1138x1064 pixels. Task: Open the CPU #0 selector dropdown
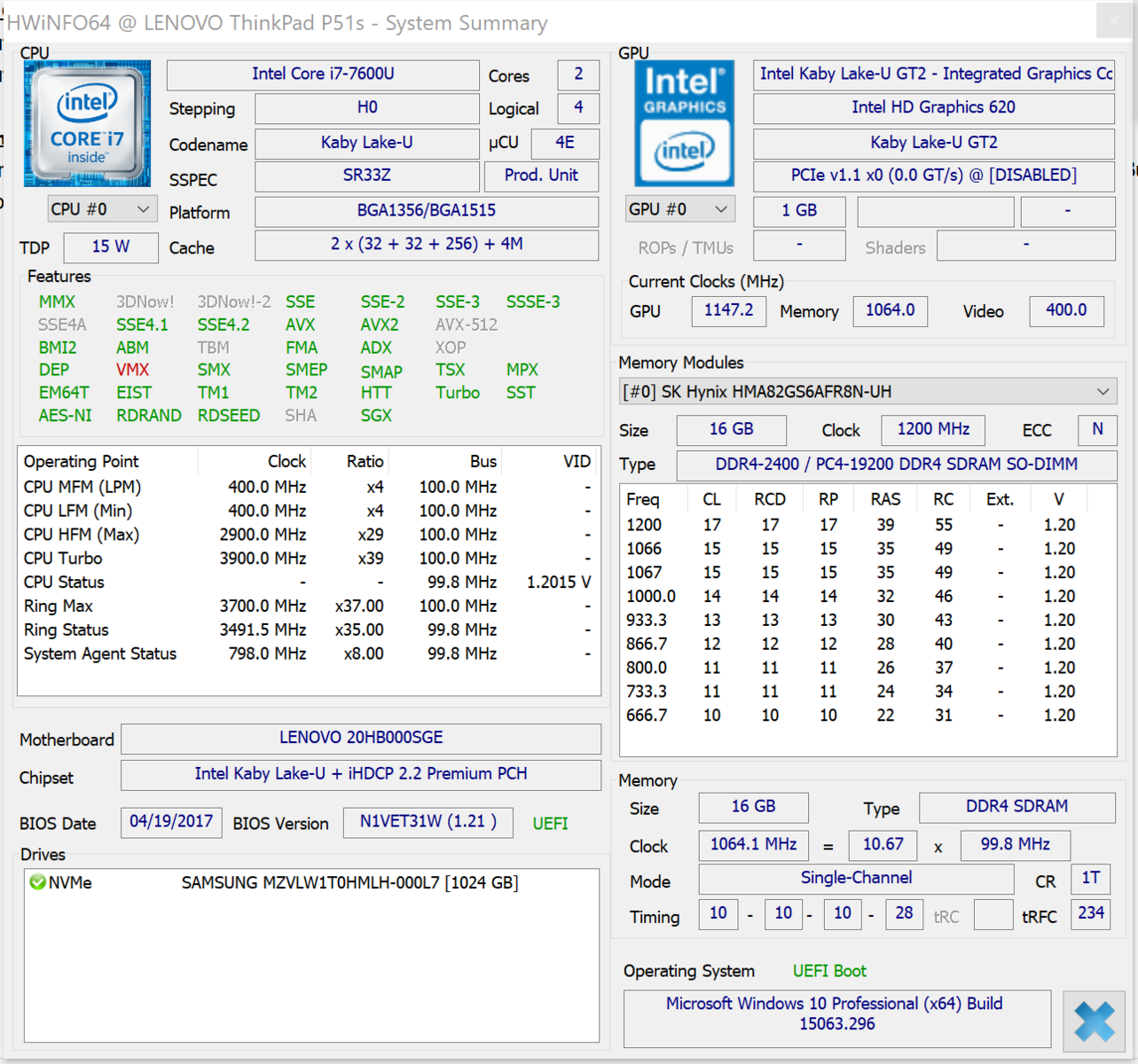tap(101, 209)
